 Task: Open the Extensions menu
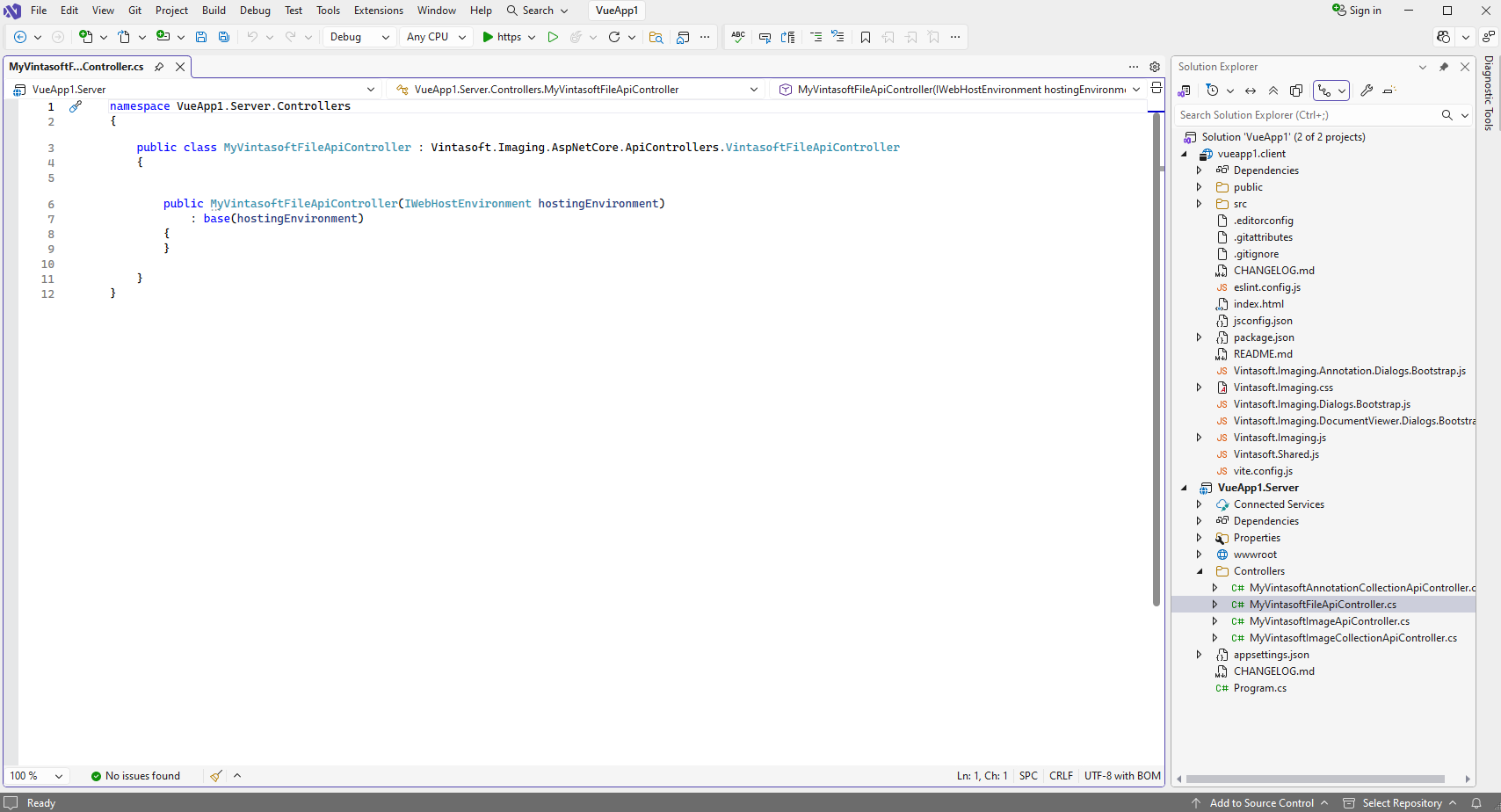click(x=378, y=11)
